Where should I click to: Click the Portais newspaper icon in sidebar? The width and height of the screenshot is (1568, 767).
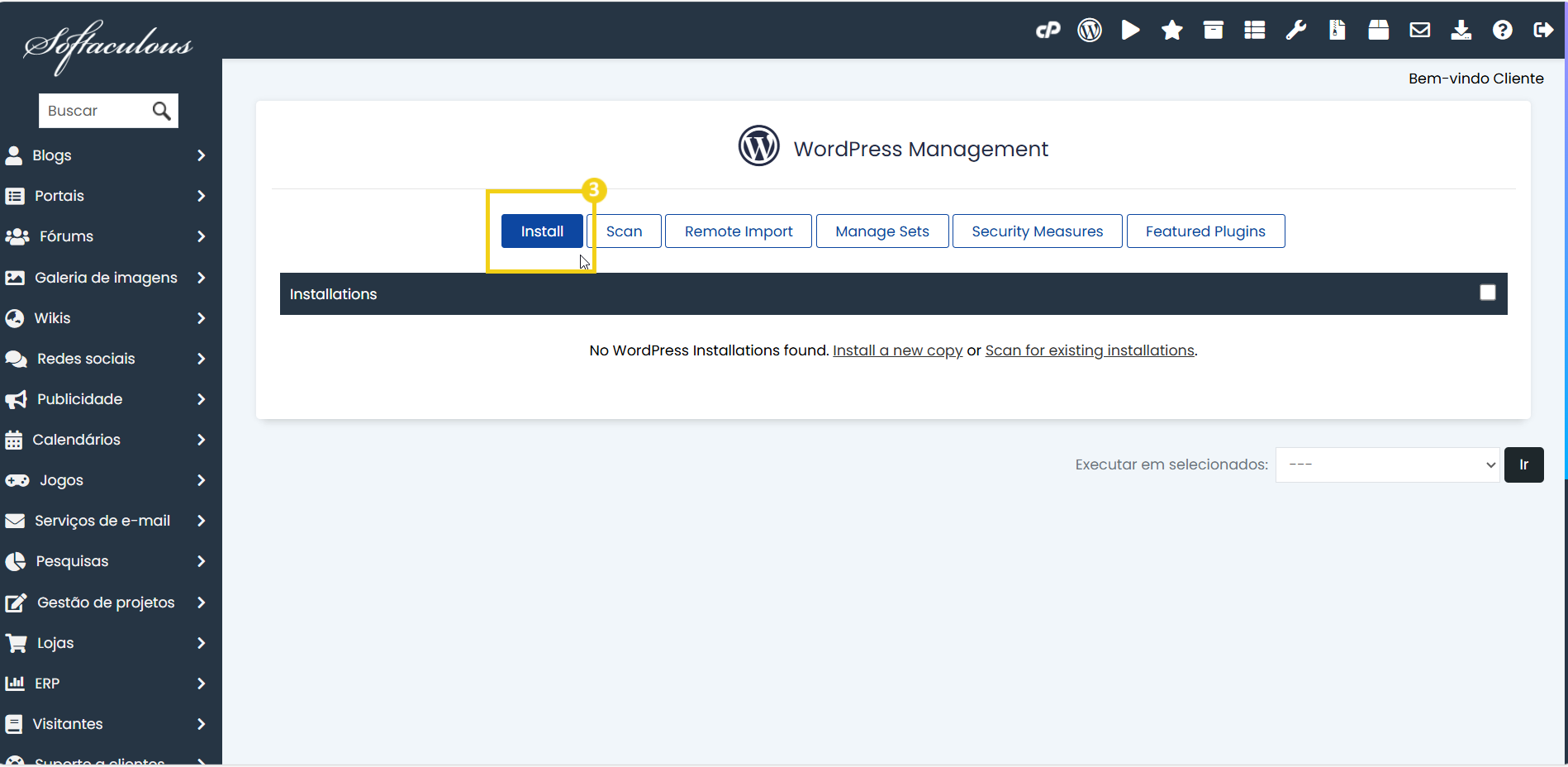[15, 196]
